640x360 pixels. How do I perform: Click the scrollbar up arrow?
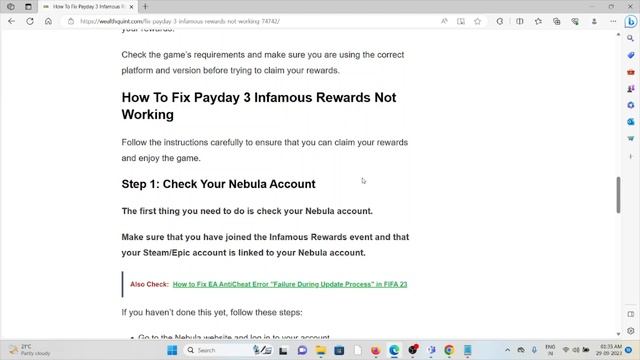click(618, 35)
